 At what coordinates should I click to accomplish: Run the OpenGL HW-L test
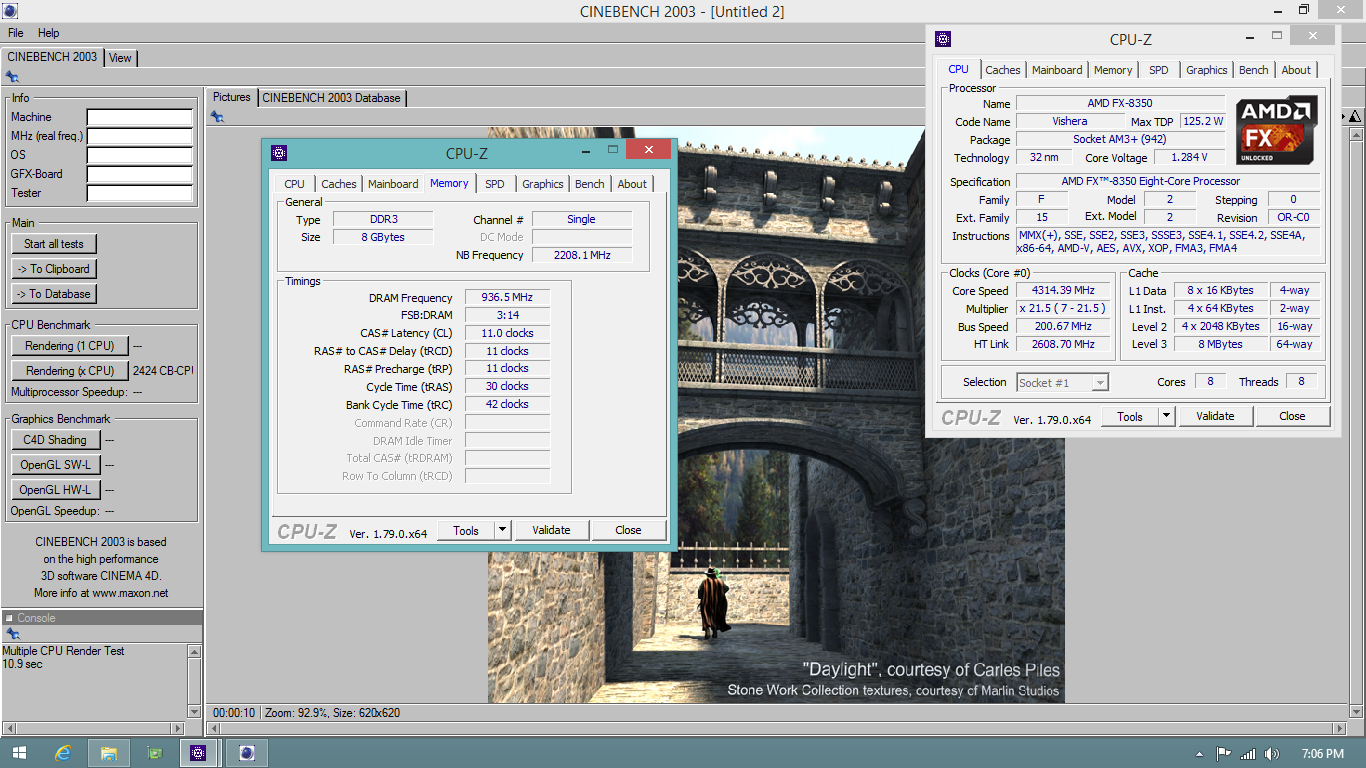point(55,490)
